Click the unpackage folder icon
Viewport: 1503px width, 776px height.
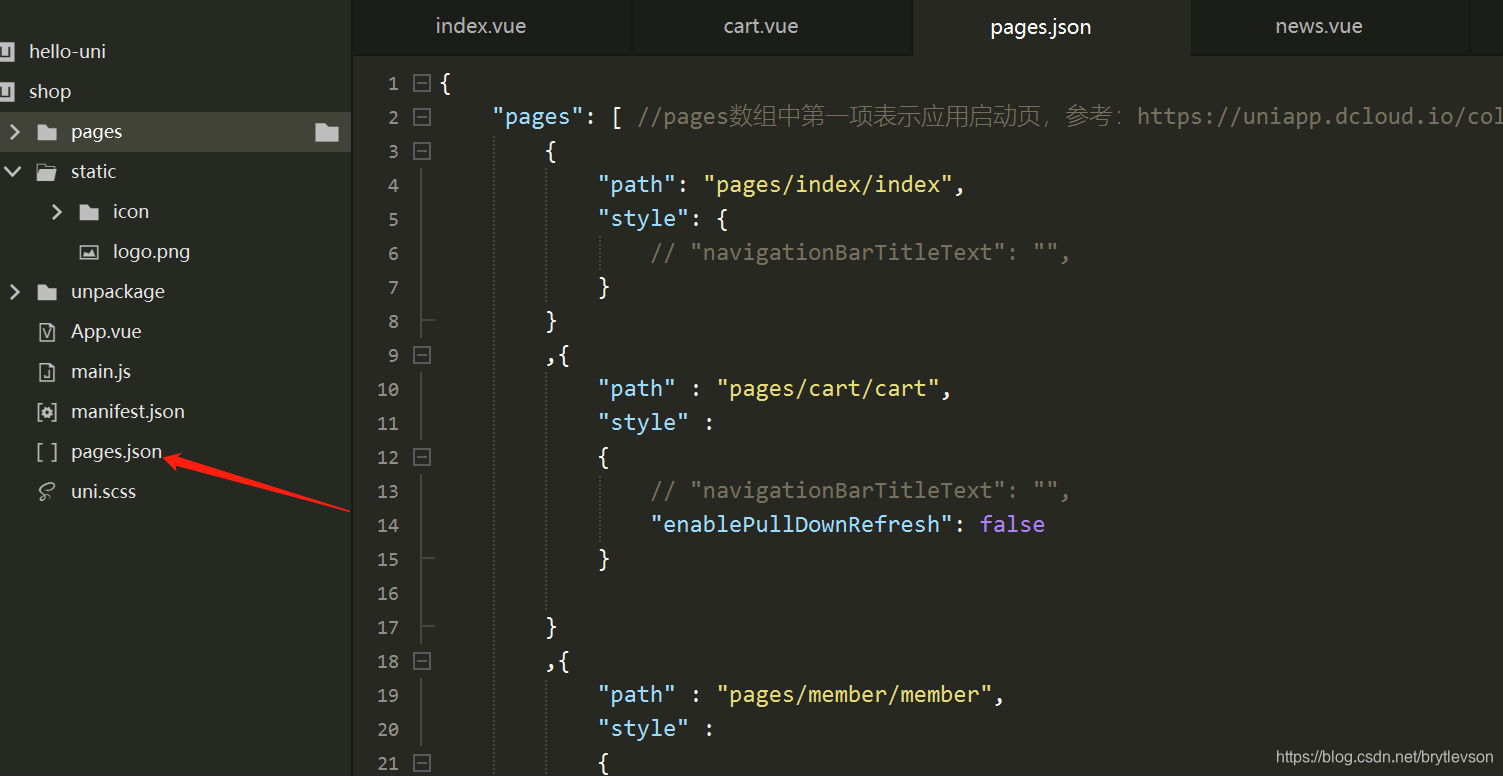click(x=47, y=292)
